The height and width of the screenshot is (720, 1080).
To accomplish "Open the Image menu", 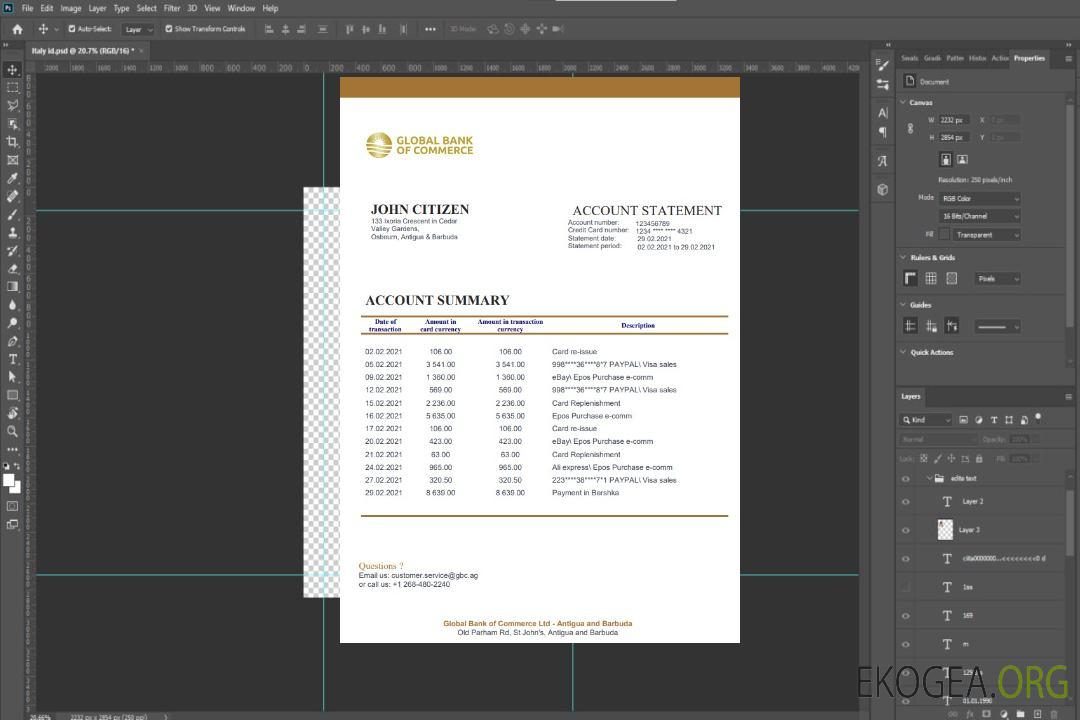I will [71, 8].
